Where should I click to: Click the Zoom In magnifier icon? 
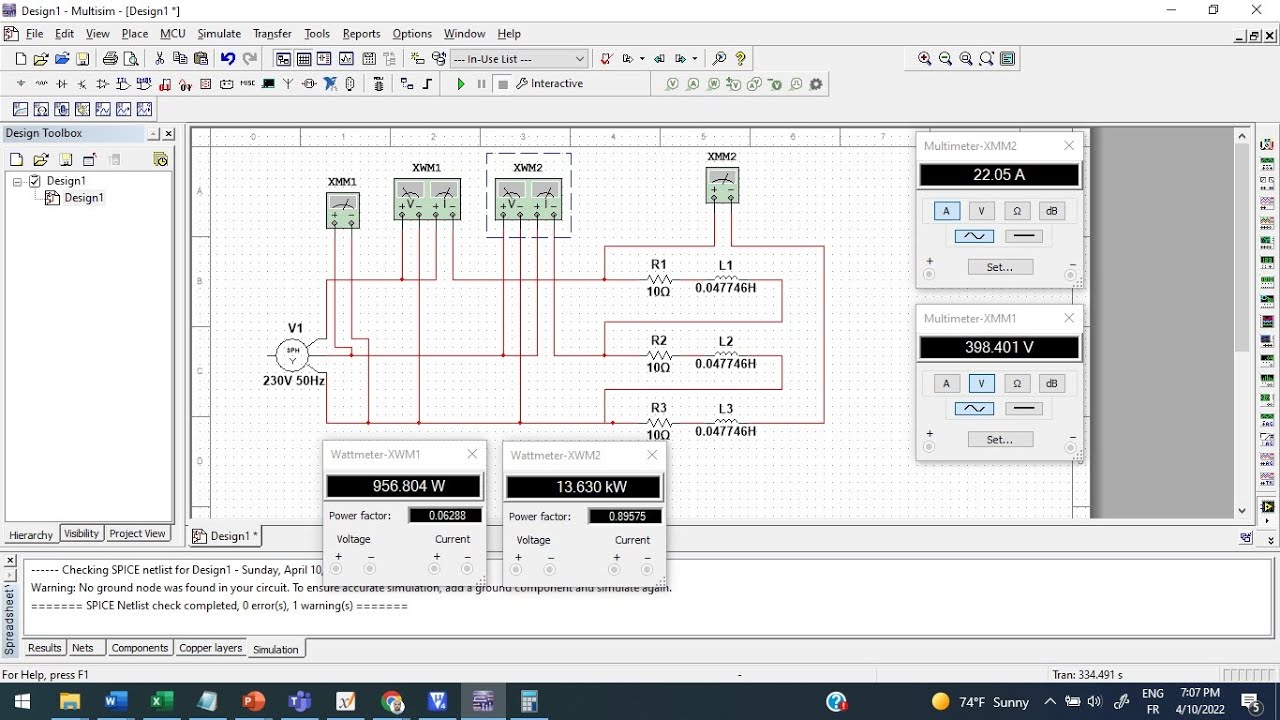point(924,59)
